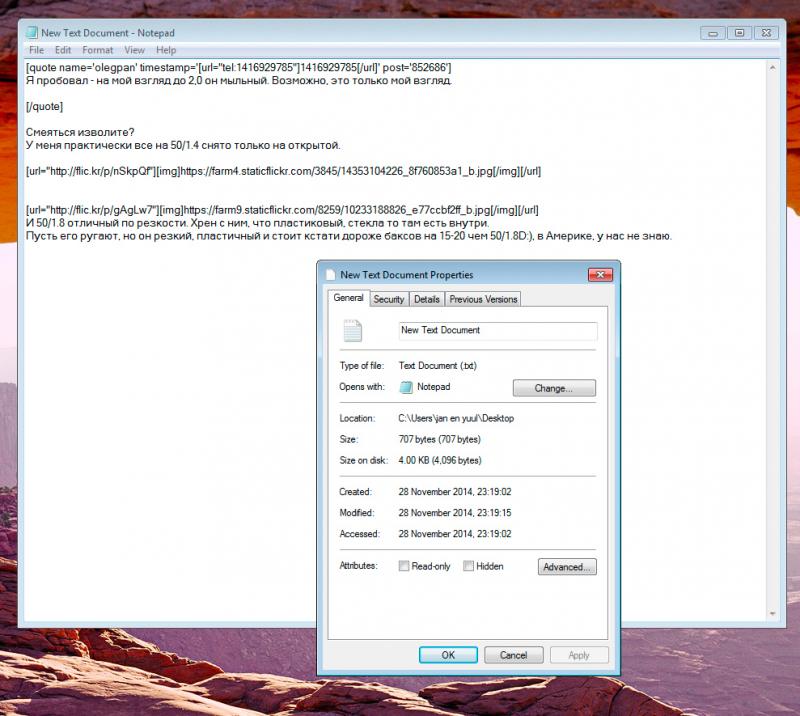800x716 pixels.
Task: Open the View menu in Notepad
Action: tap(134, 50)
